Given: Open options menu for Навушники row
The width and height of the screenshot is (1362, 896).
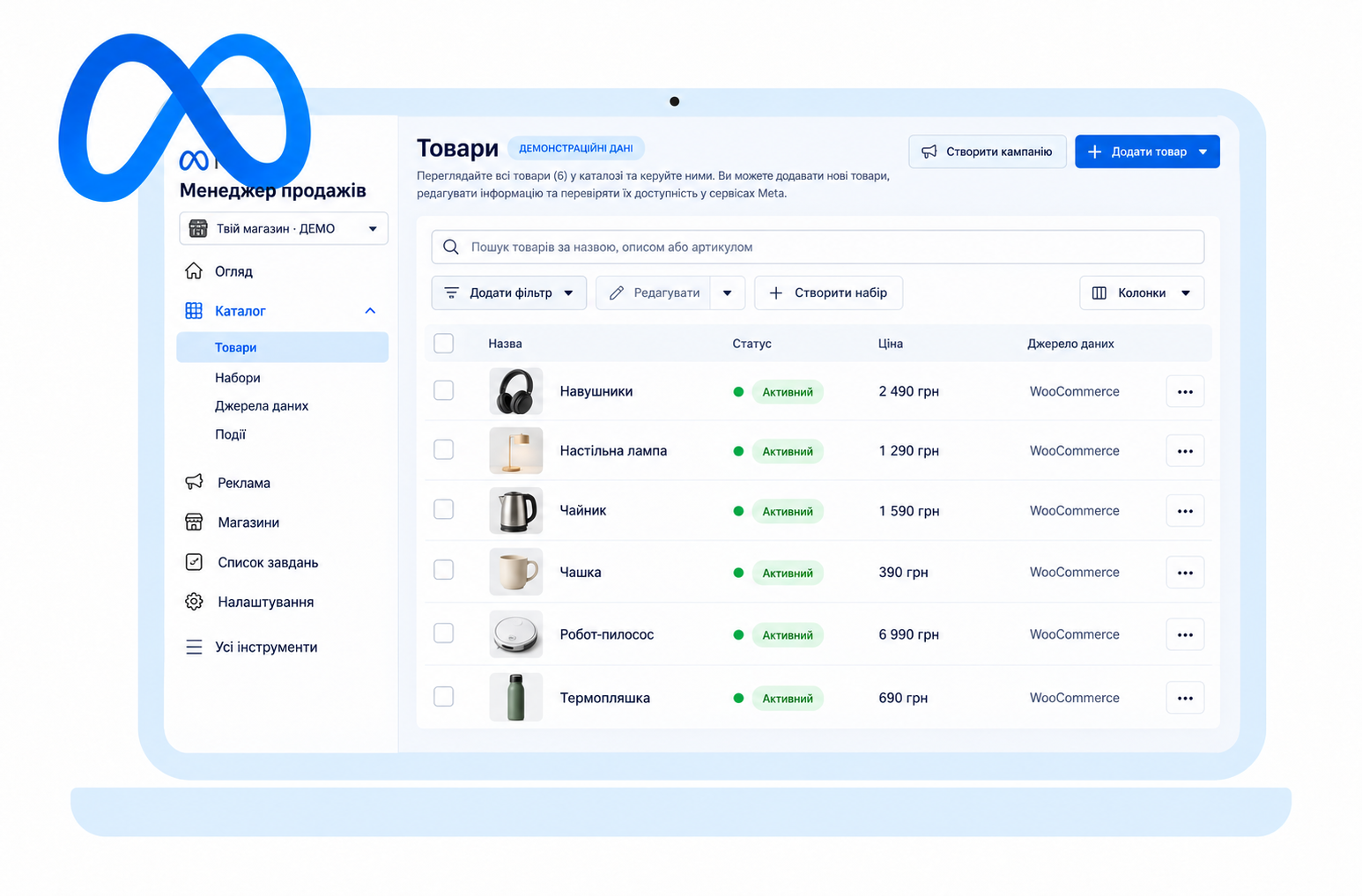Looking at the screenshot, I should pyautogui.click(x=1185, y=391).
